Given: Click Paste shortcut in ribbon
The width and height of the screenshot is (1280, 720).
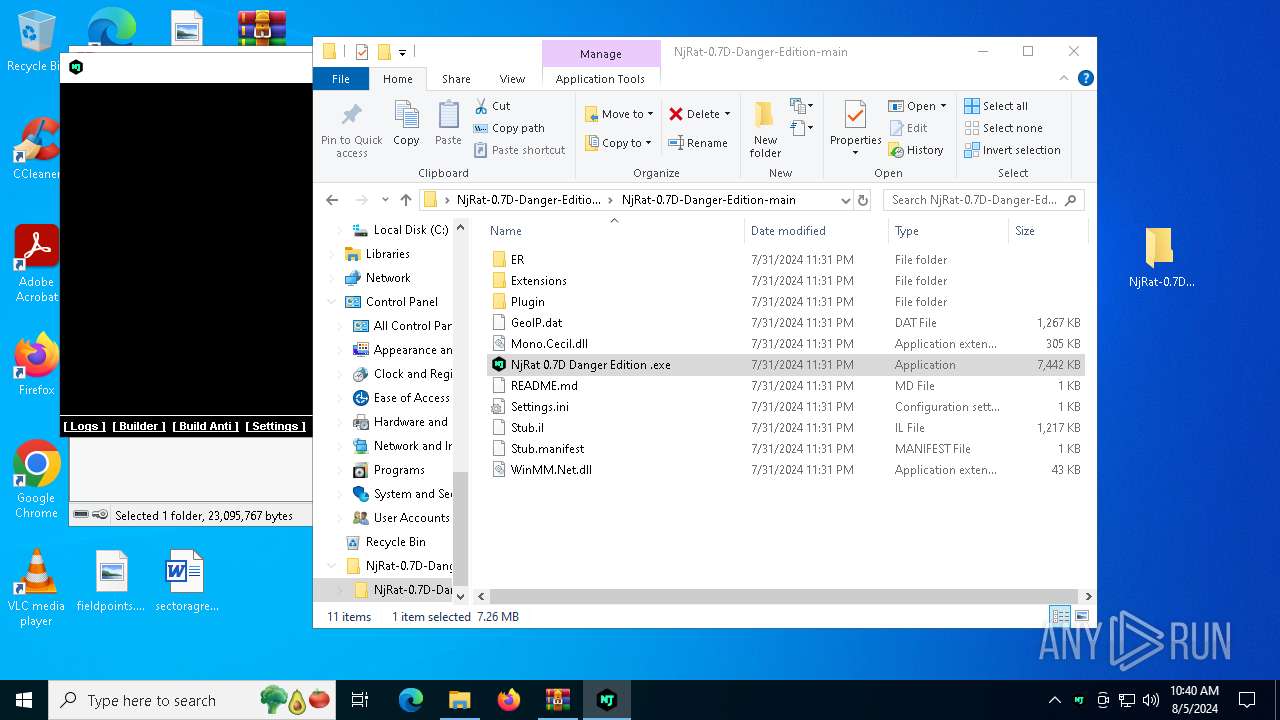Looking at the screenshot, I should pos(519,150).
